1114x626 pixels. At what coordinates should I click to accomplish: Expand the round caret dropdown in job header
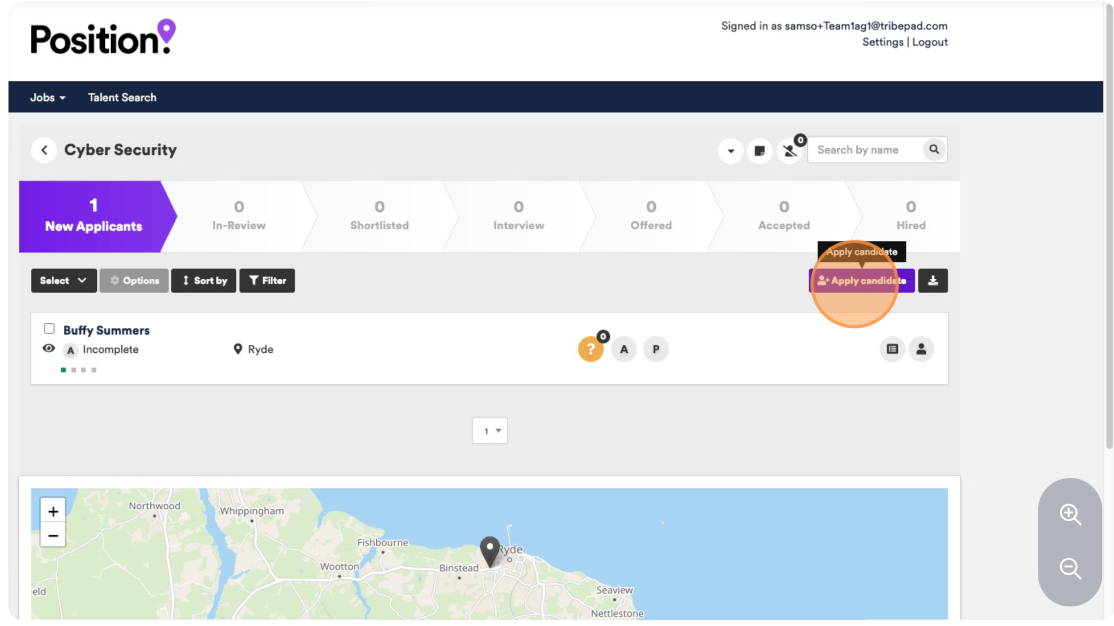click(x=730, y=151)
